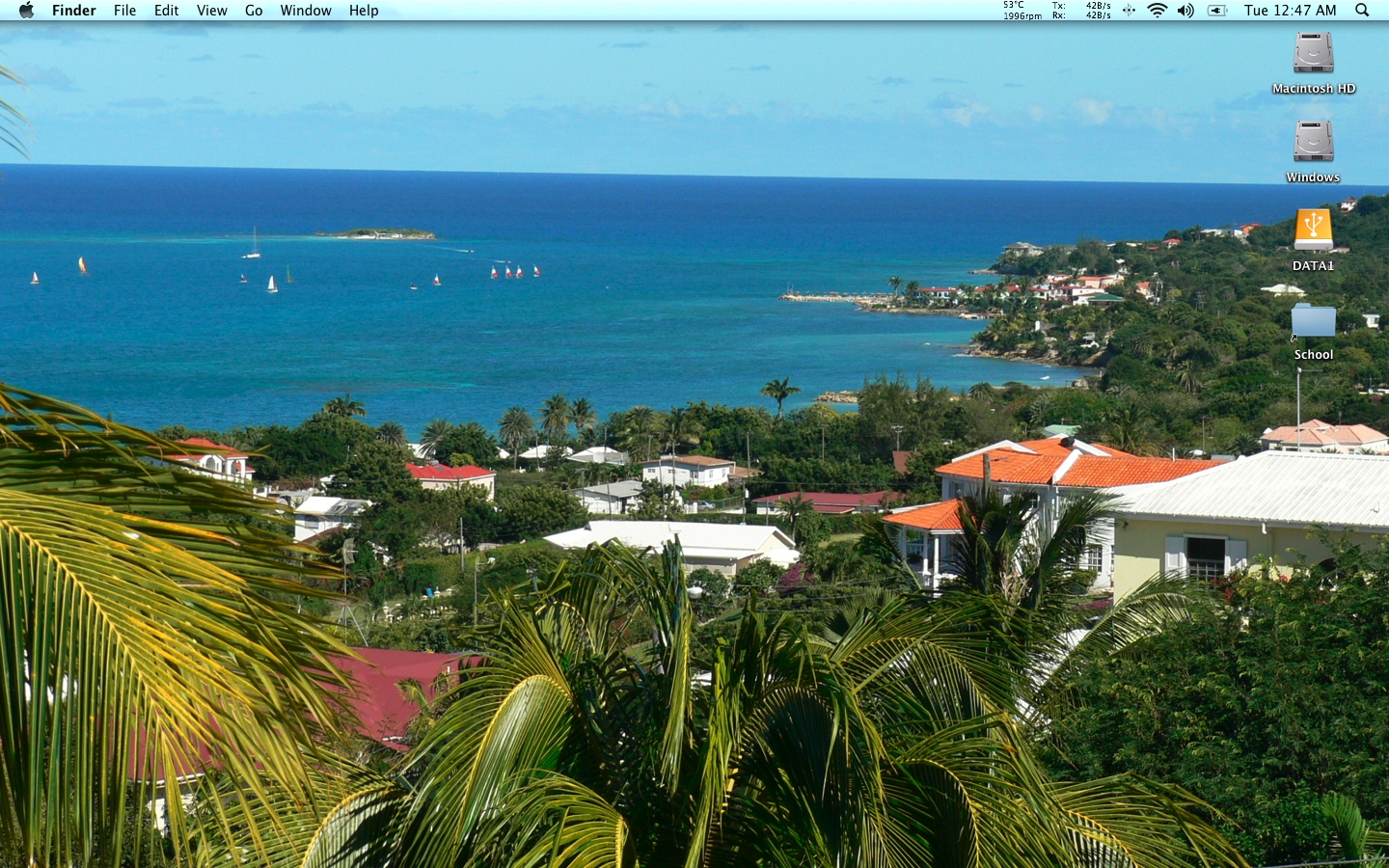Open Spotlight search
Image resolution: width=1389 pixels, height=868 pixels.
point(1360,11)
